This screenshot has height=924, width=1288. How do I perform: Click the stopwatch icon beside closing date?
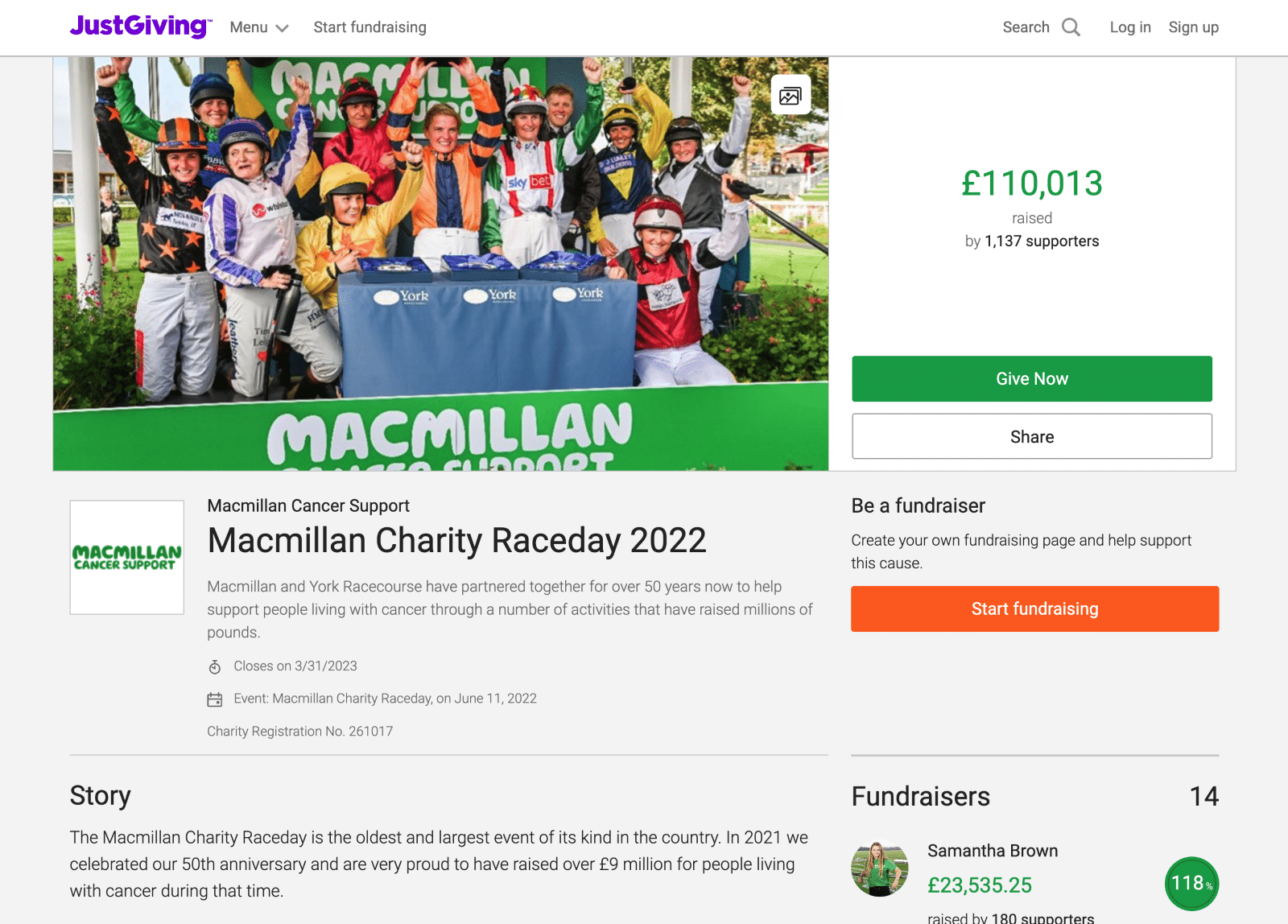(x=215, y=666)
